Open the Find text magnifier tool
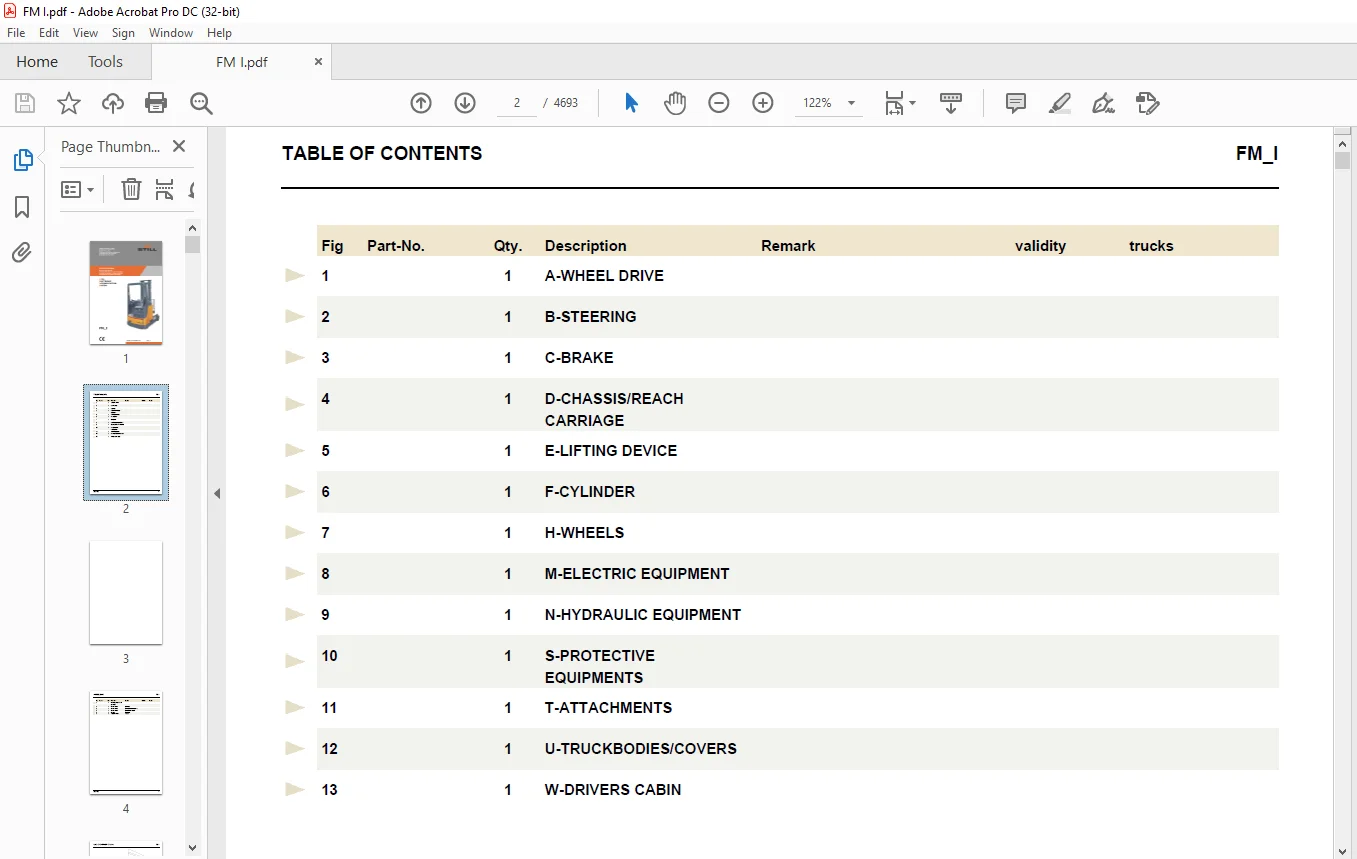 click(x=201, y=103)
